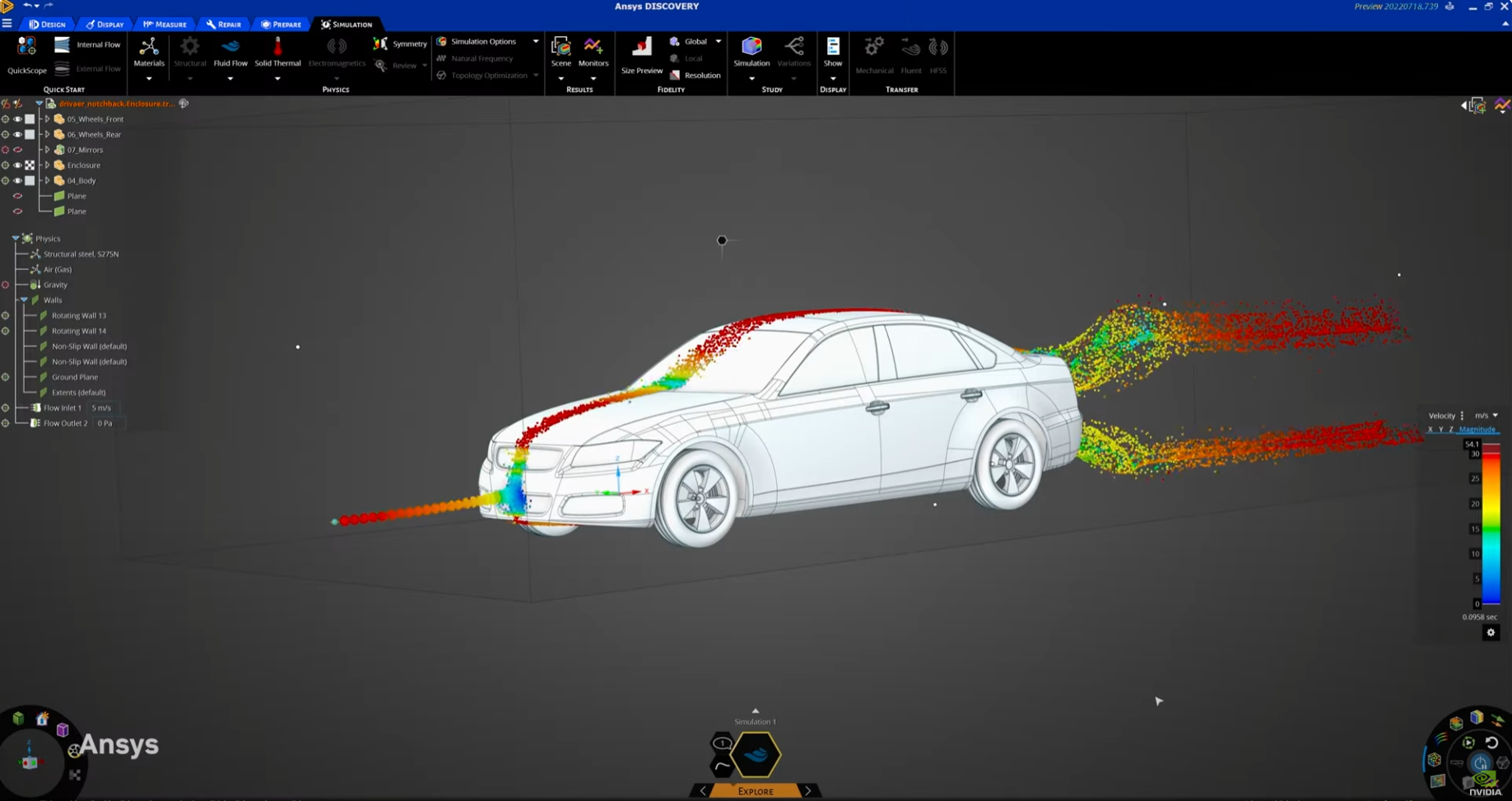Toggle visibility of the Enclosure component
This screenshot has height=801, width=1512.
[17, 165]
